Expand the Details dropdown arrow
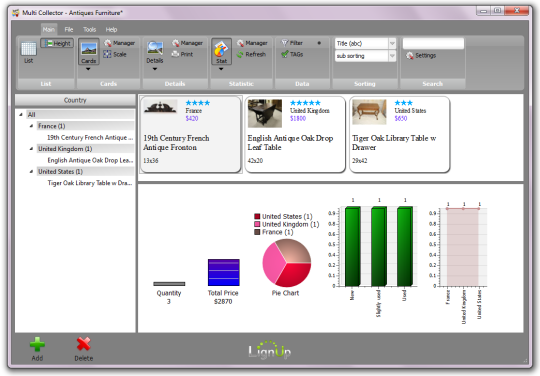Screen dimensions: 540x376 [155, 69]
